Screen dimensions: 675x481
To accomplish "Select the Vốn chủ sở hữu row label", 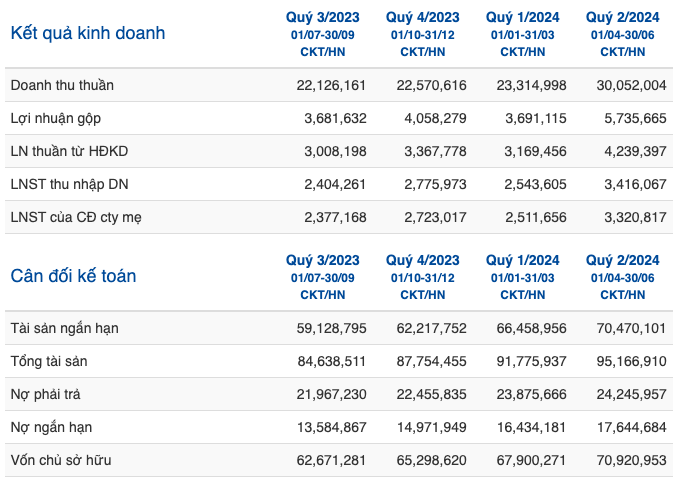I will pyautogui.click(x=61, y=460).
